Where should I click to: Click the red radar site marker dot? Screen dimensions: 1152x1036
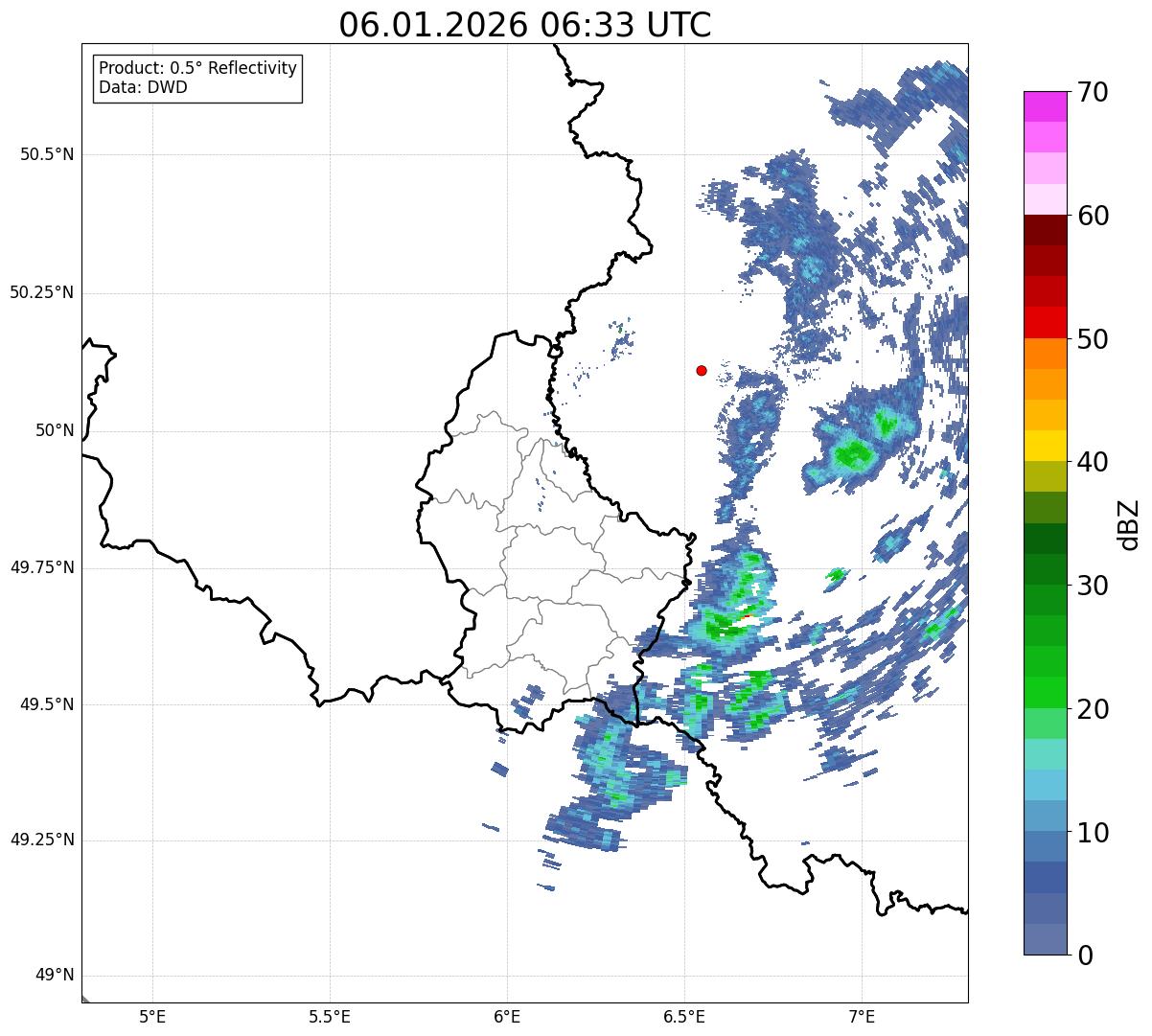click(702, 370)
